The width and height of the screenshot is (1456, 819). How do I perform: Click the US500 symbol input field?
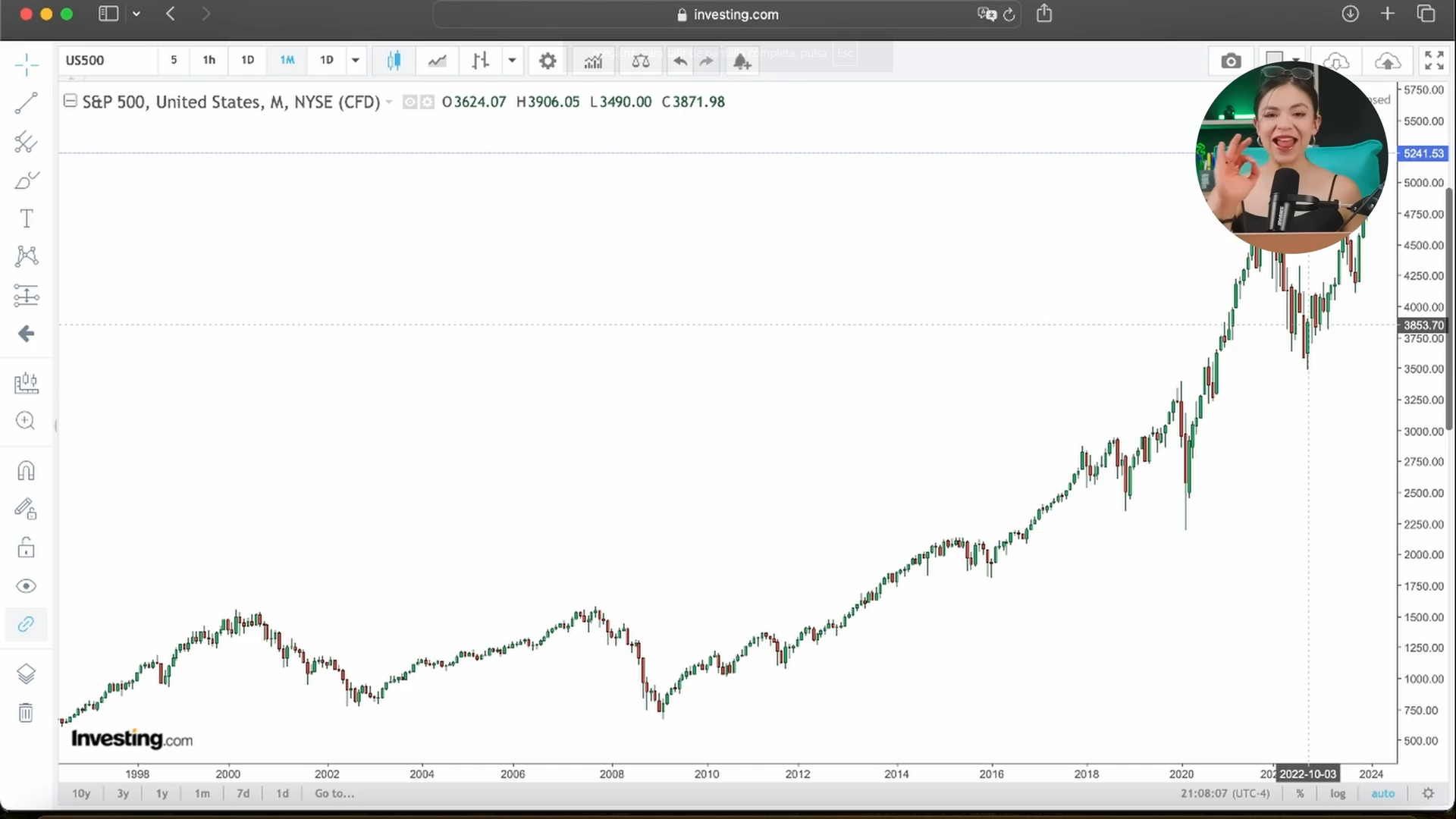(108, 61)
